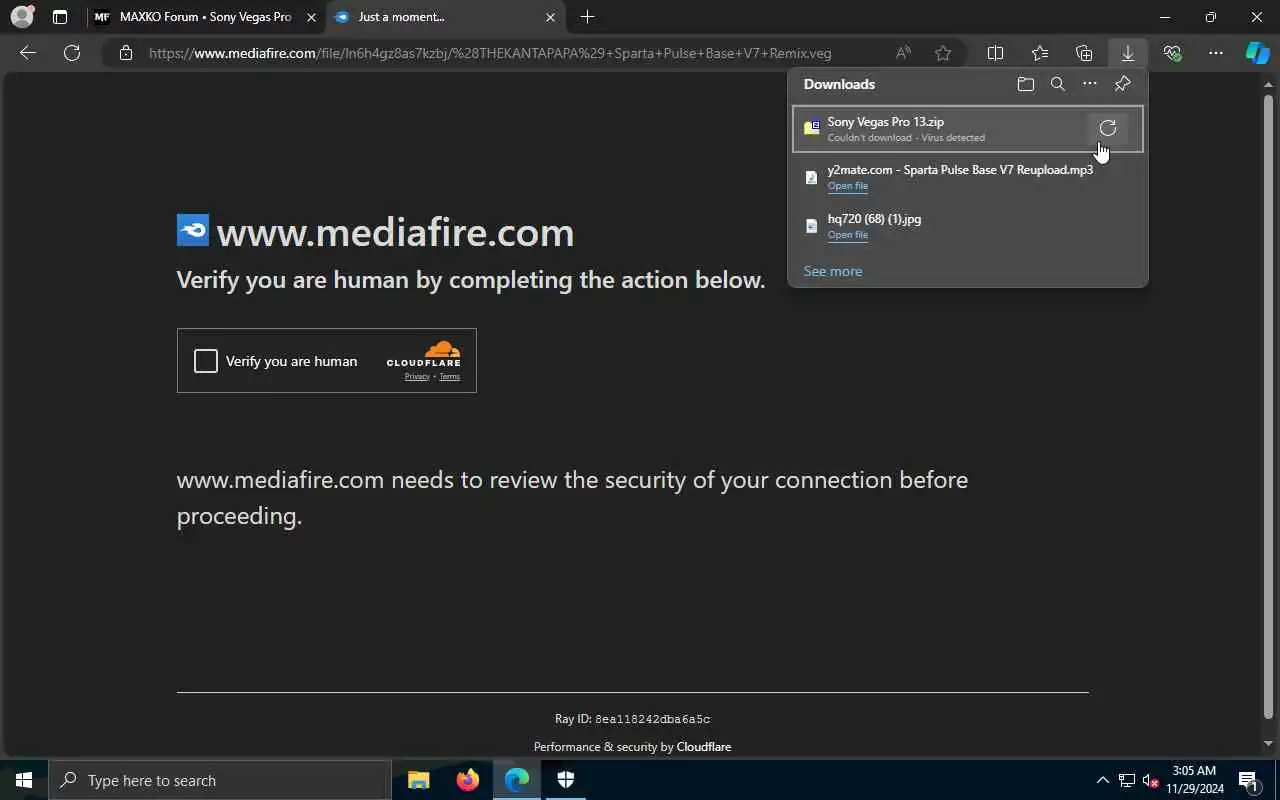
Task: Close the Just a moment tab
Action: (550, 17)
